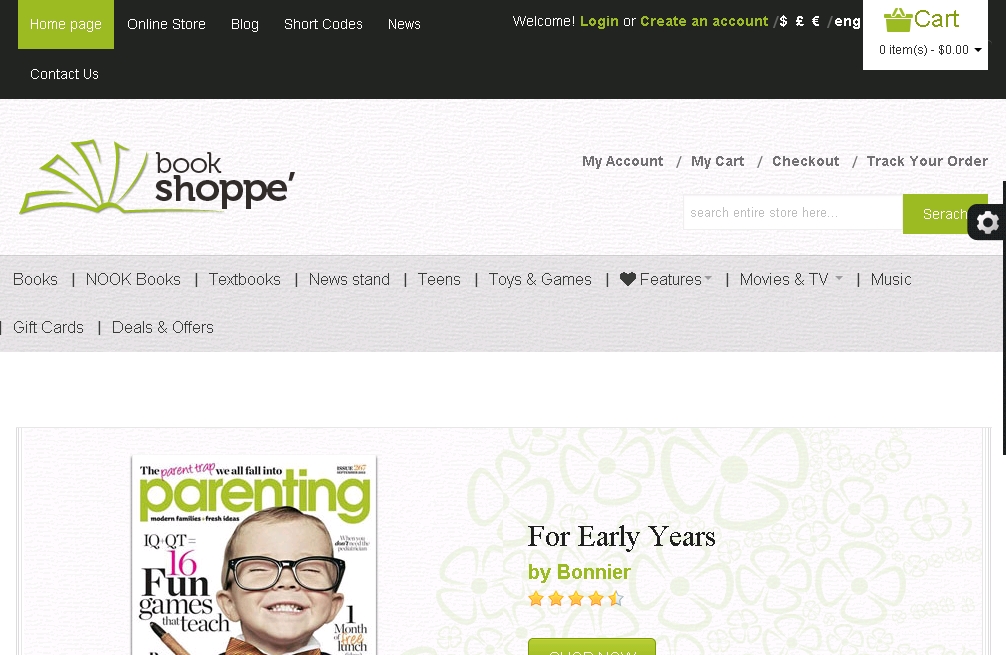This screenshot has height=655, width=1006.
Task: Open the Online Store menu item
Action: 166,24
